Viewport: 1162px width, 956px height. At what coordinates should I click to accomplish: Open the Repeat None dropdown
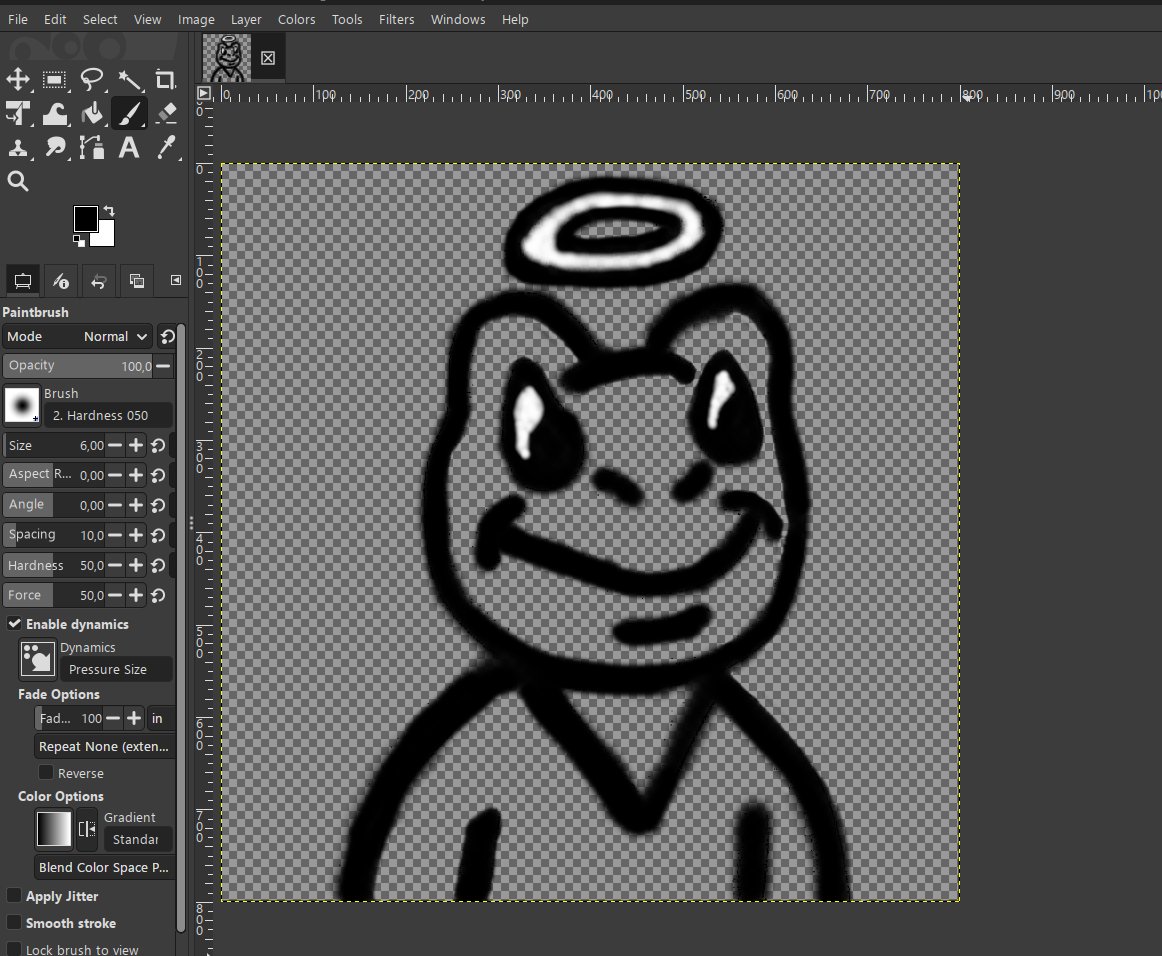coord(104,746)
